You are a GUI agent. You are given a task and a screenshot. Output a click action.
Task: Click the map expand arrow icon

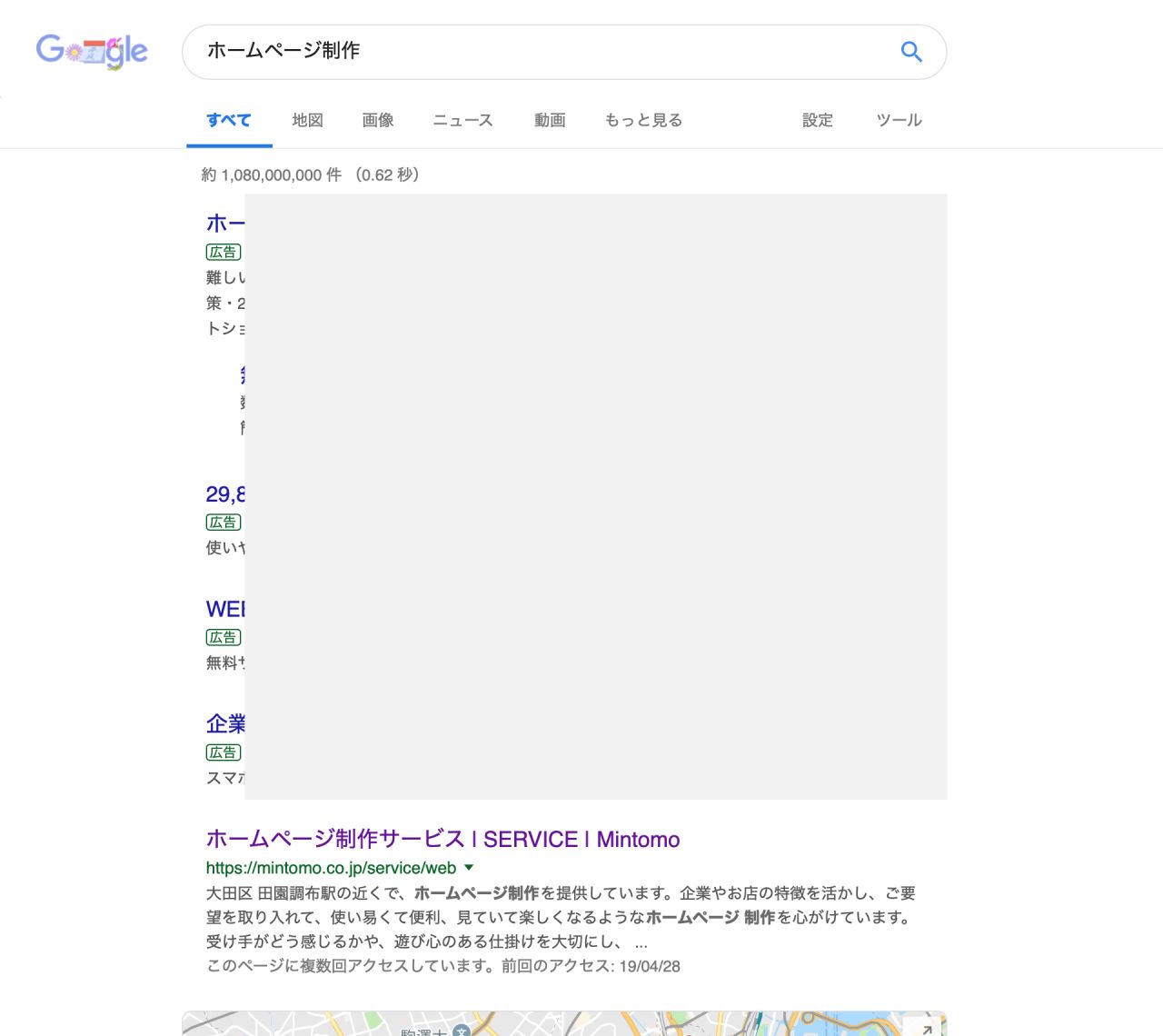(x=926, y=1028)
